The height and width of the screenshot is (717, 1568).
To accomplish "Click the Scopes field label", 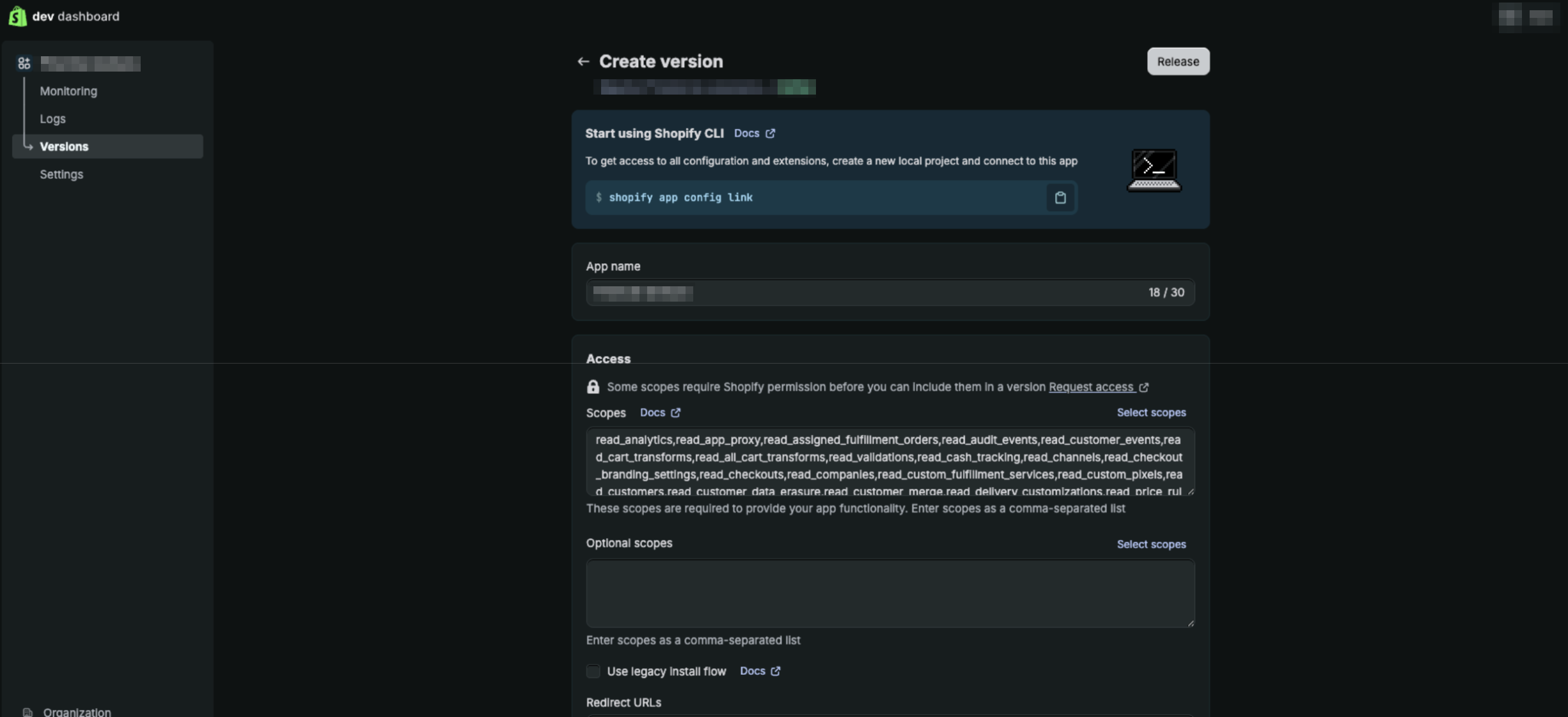I will click(x=606, y=413).
